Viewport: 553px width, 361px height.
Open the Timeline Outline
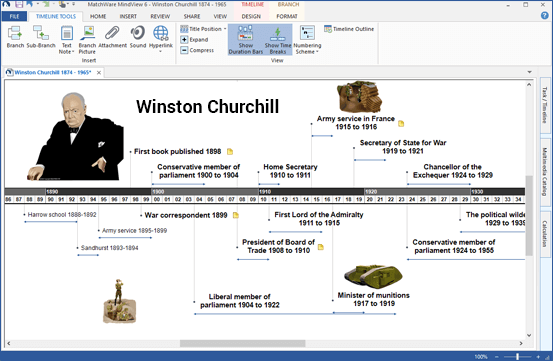click(349, 29)
